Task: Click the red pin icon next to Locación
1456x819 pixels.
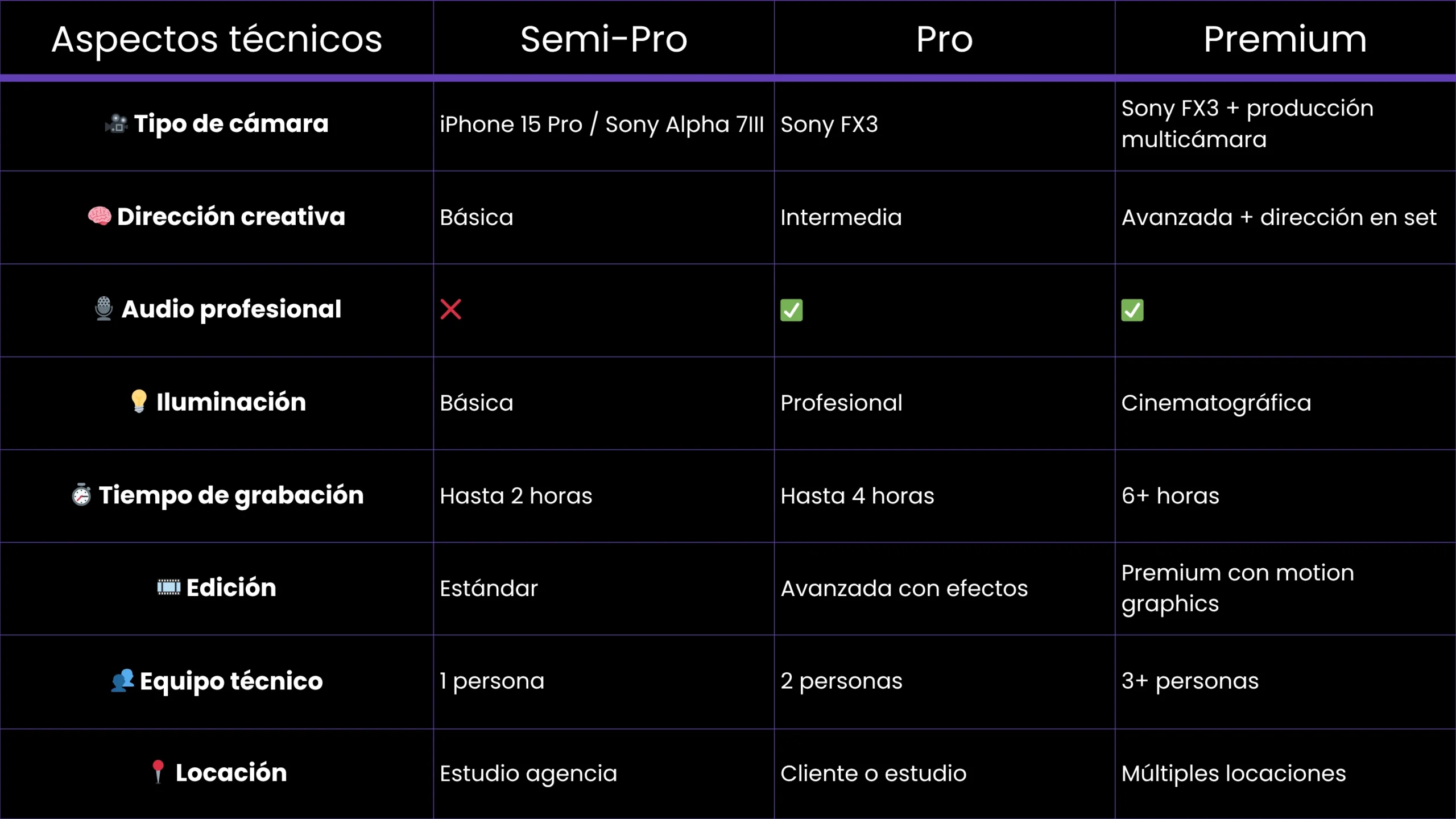Action: click(158, 772)
